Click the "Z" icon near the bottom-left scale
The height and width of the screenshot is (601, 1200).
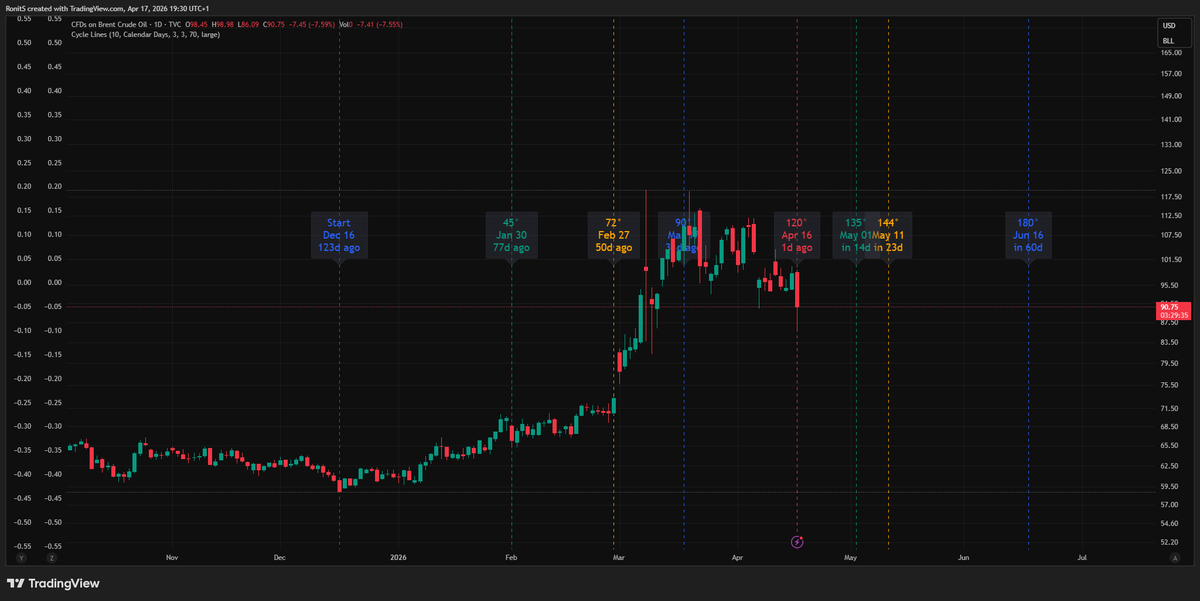[52, 557]
